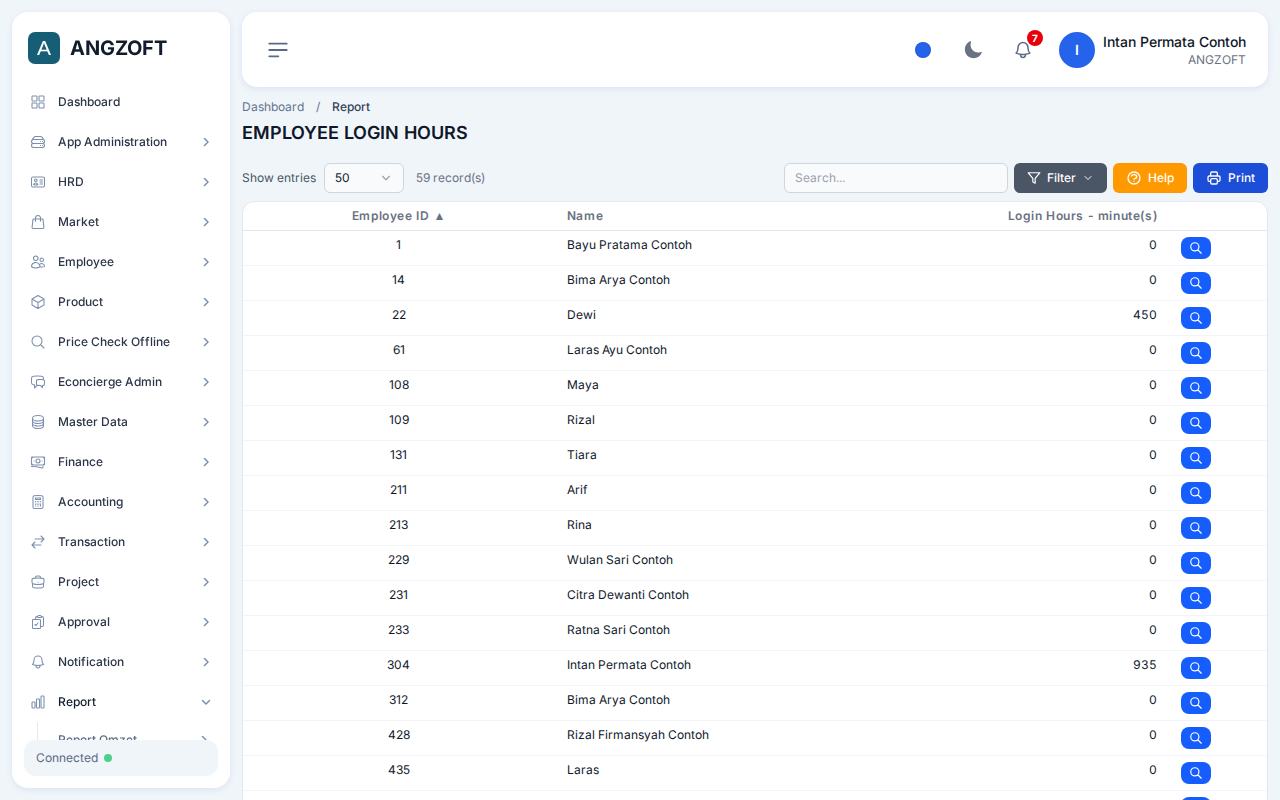Screen dimensions: 1280x800
Task: Open Accounting menu item
Action: (121, 502)
